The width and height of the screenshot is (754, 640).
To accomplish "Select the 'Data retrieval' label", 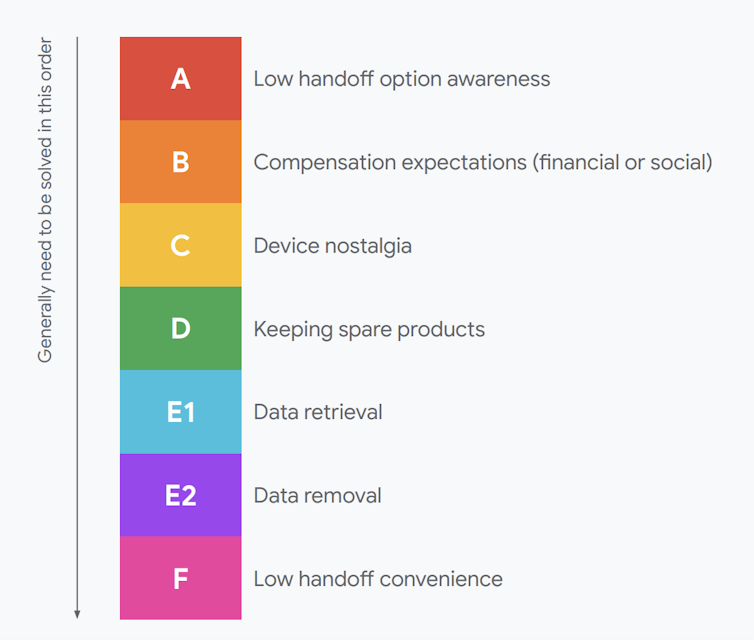I will click(x=318, y=412).
